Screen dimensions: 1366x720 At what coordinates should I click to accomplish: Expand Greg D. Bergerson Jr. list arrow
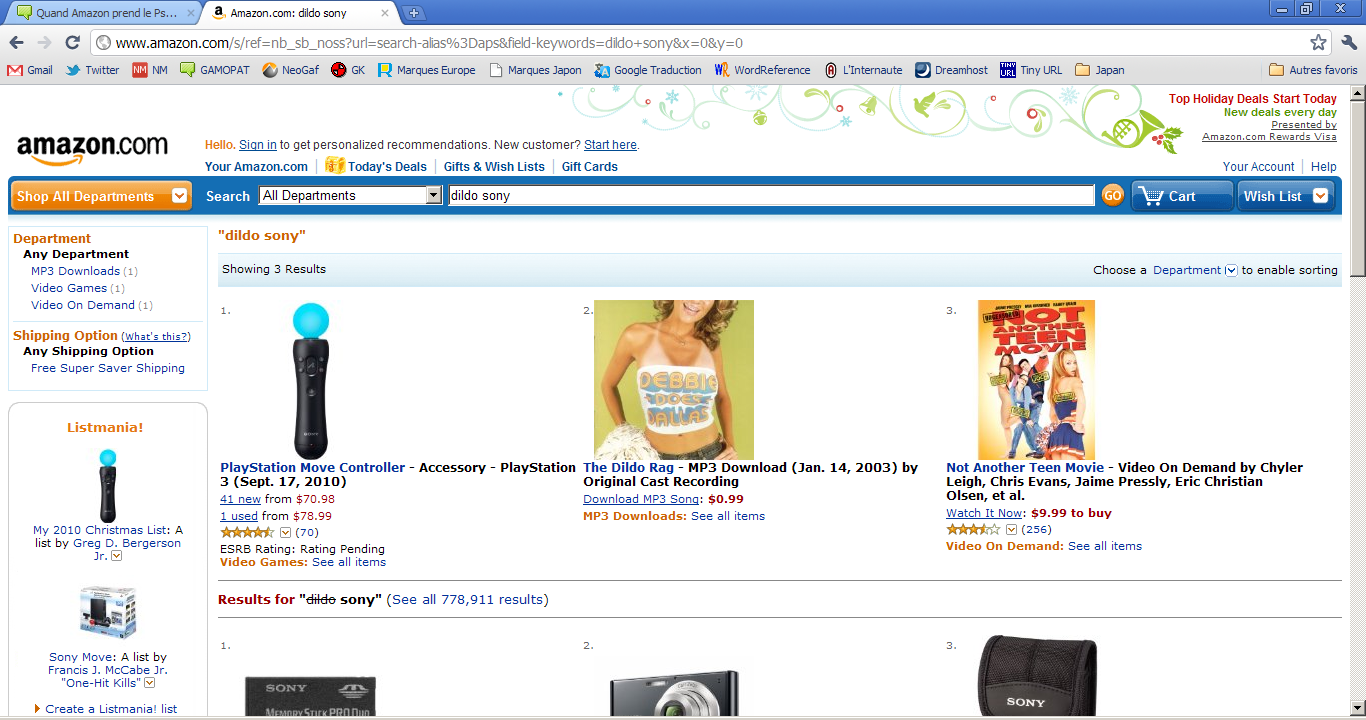(x=116, y=556)
